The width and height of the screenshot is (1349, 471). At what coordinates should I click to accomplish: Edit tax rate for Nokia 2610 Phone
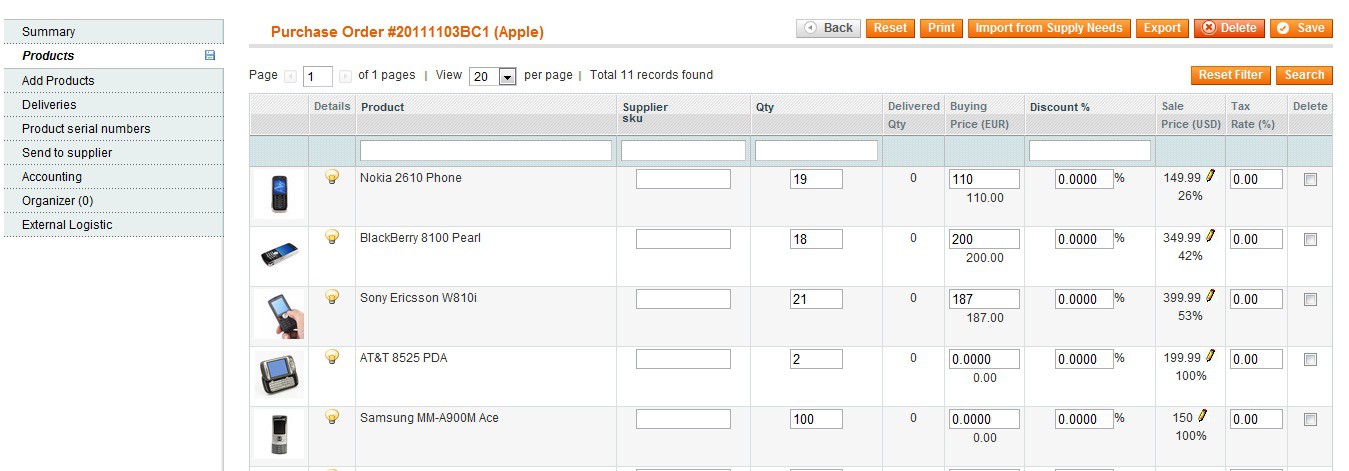(1256, 179)
